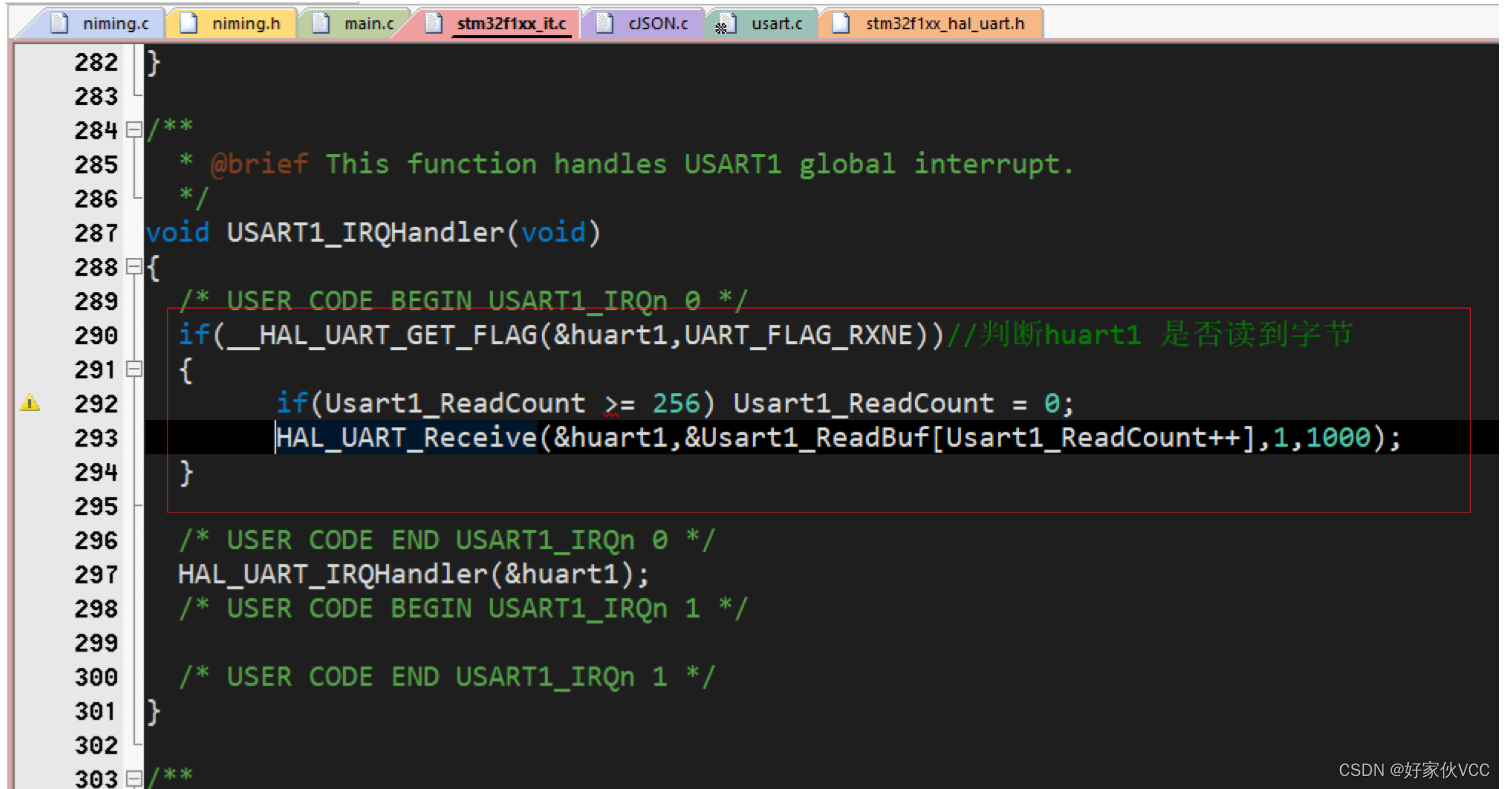Click Usart1_ReadBuf on line 293

tap(815, 438)
